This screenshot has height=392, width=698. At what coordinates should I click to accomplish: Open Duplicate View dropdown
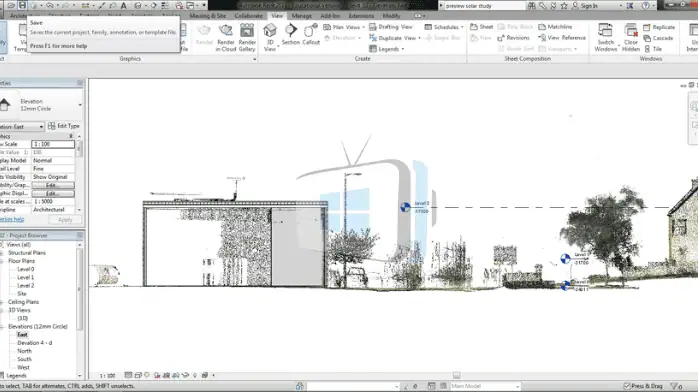pos(395,38)
